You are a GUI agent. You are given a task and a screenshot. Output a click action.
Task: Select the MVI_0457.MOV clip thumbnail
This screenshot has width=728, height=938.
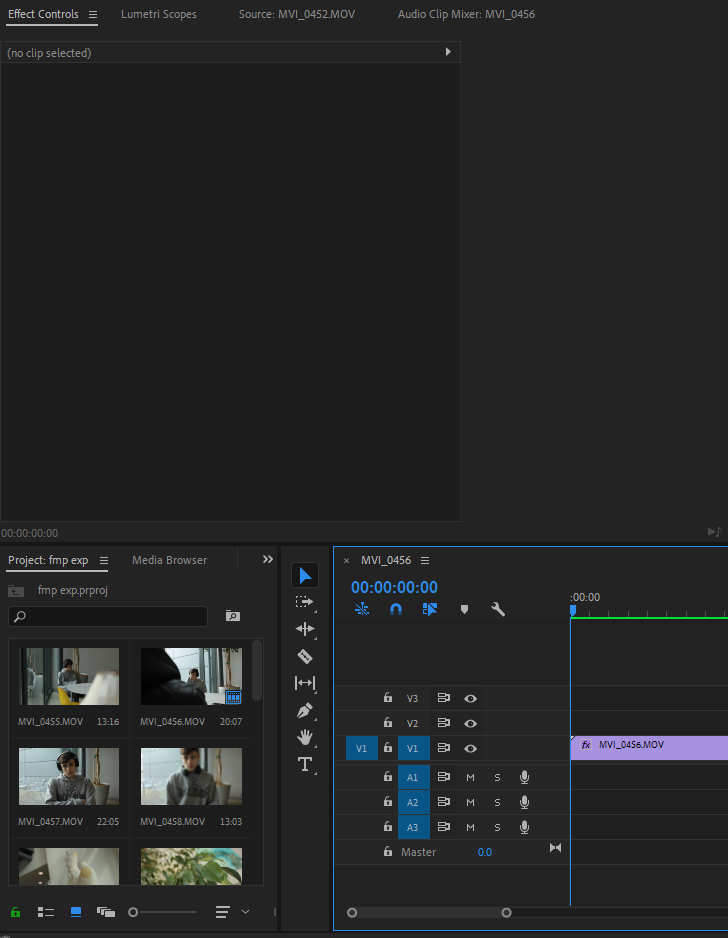coord(69,777)
